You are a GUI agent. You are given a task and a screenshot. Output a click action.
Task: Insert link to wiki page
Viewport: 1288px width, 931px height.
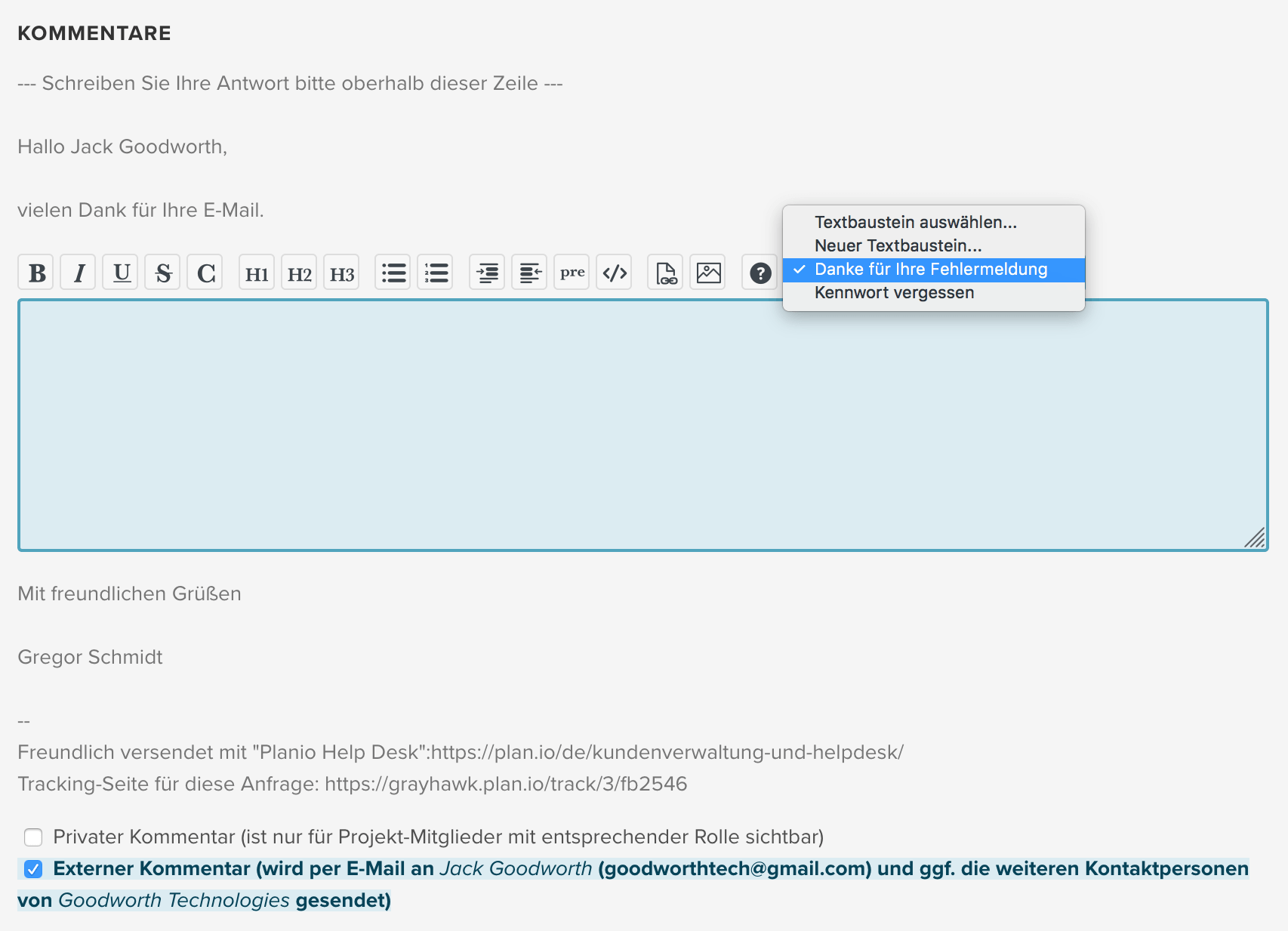pos(666,273)
